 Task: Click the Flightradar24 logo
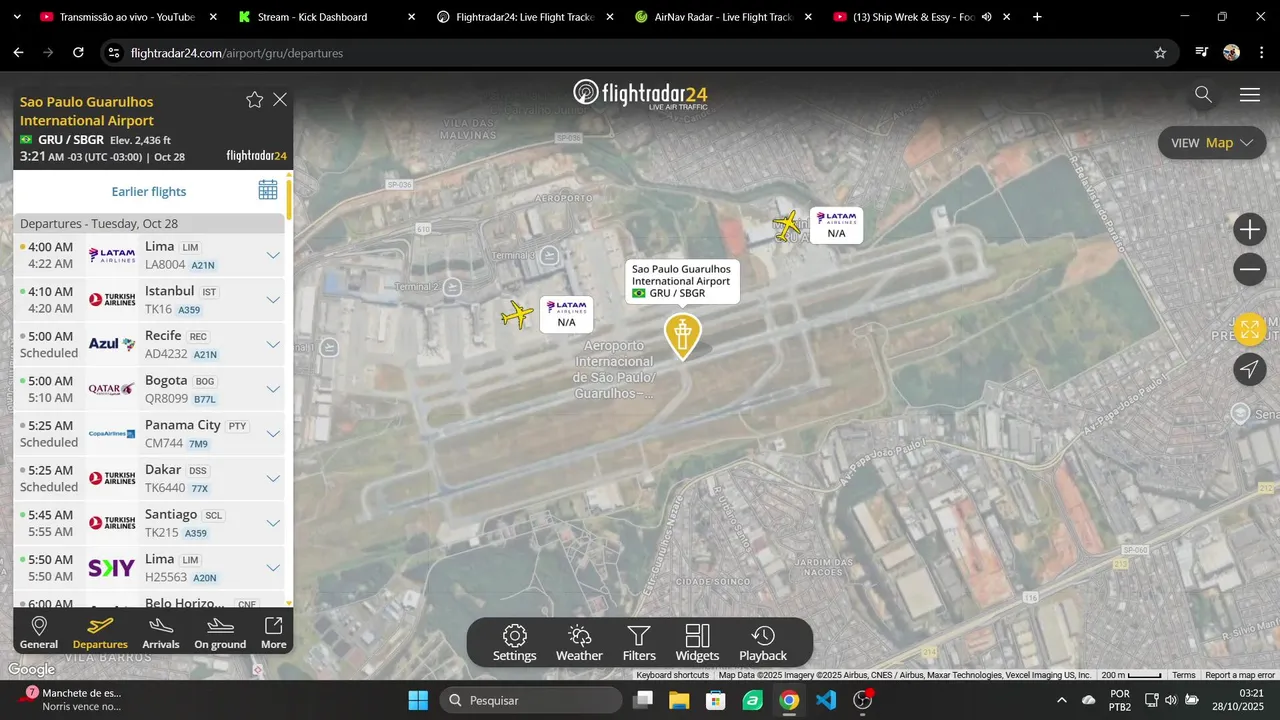pyautogui.click(x=640, y=95)
